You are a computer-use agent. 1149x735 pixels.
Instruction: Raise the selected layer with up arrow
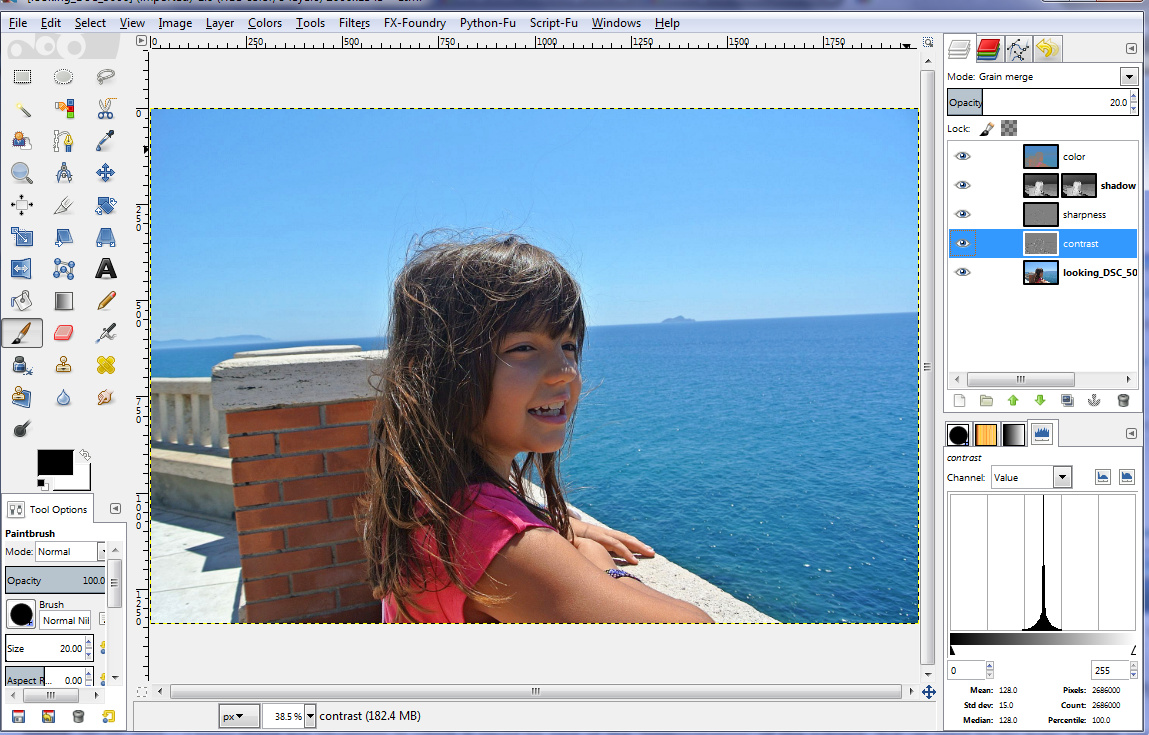pyautogui.click(x=1013, y=400)
